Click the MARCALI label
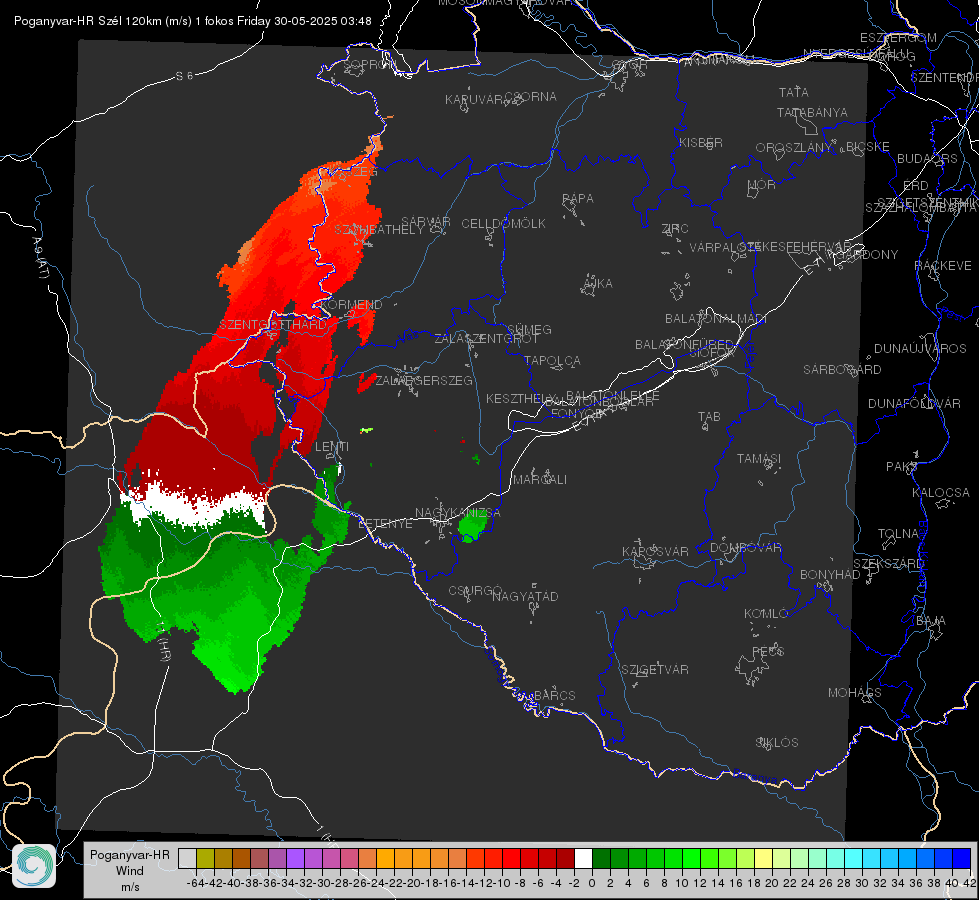Image resolution: width=979 pixels, height=900 pixels. [x=539, y=480]
